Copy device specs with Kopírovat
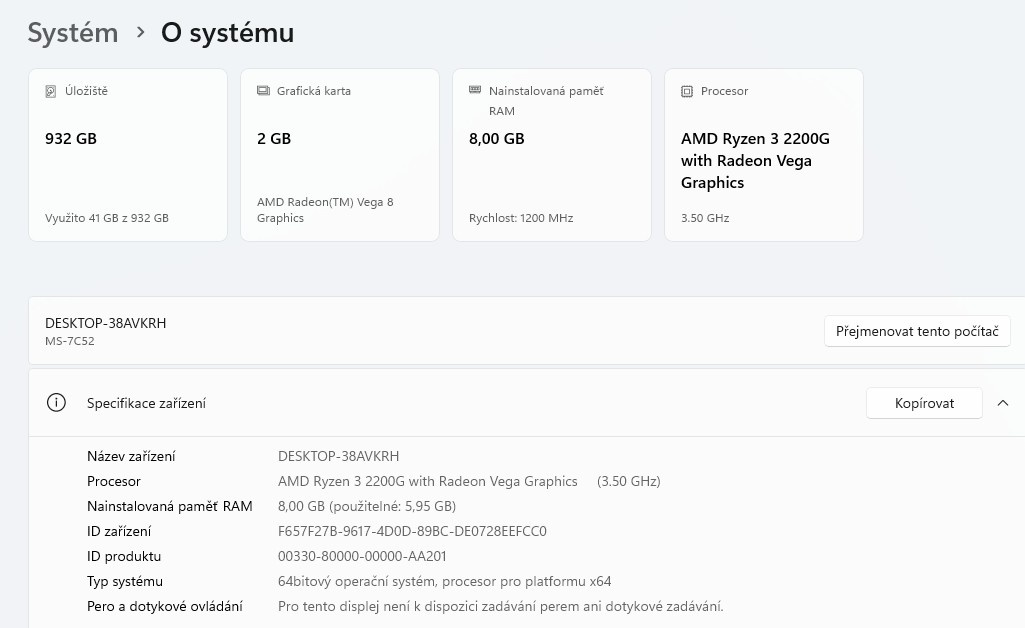This screenshot has height=628, width=1025. (924, 403)
